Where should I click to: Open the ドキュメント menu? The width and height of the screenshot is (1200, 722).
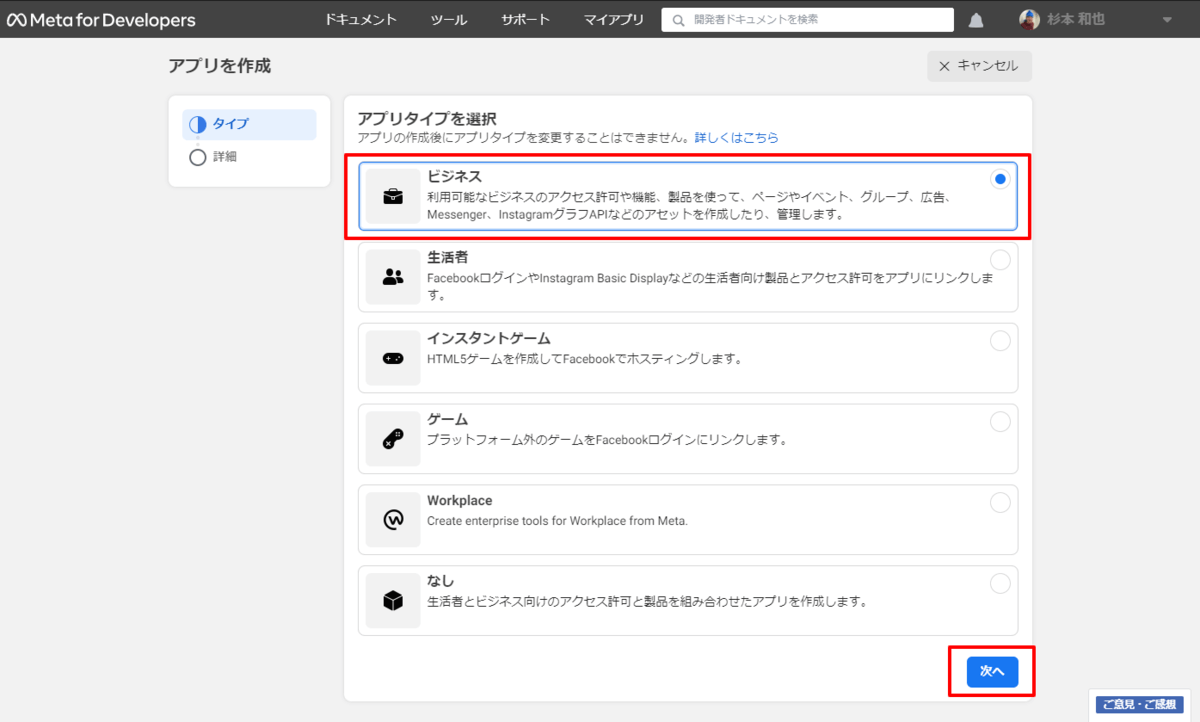click(x=361, y=20)
